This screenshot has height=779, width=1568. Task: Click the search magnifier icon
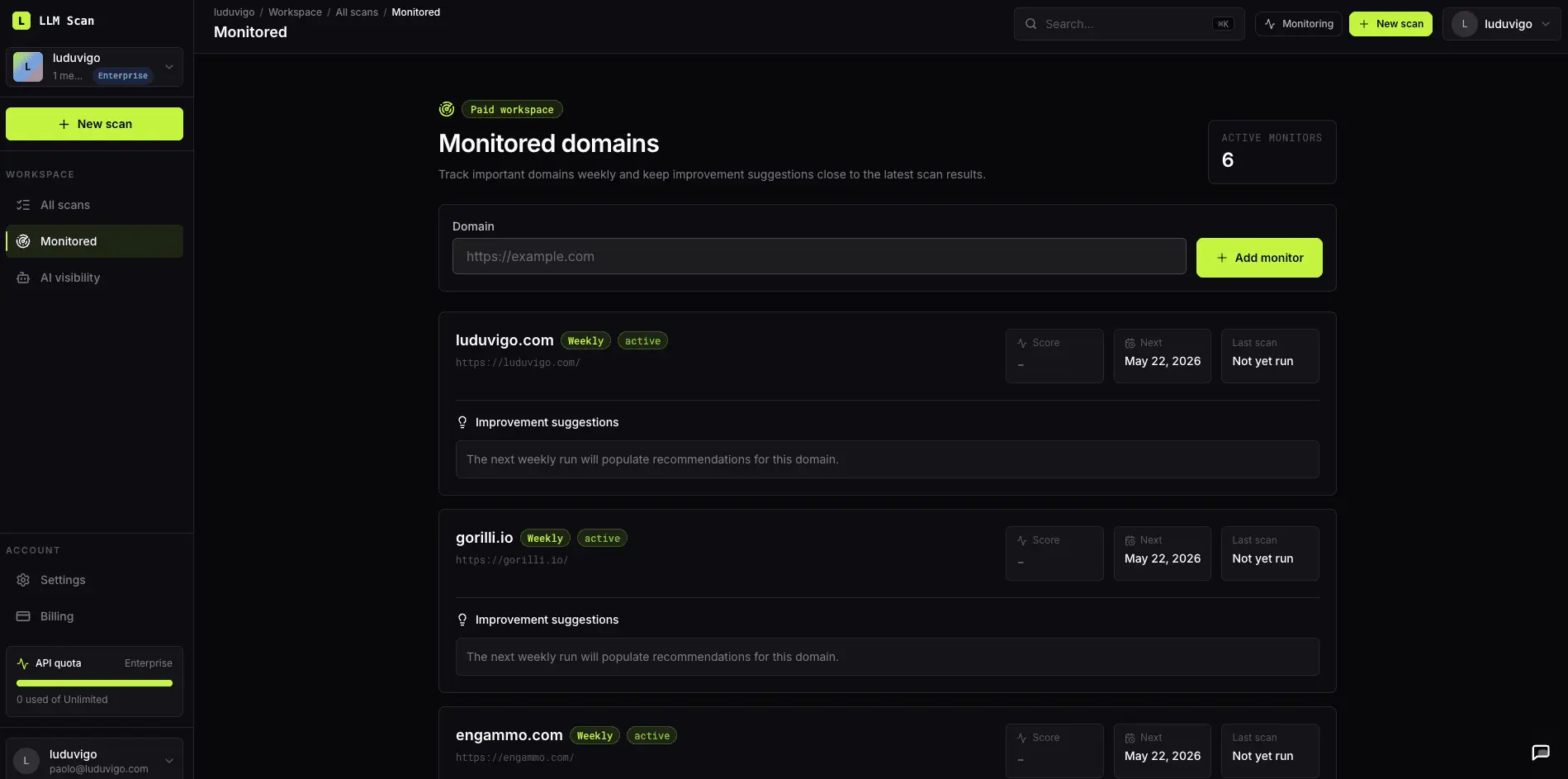[1030, 24]
